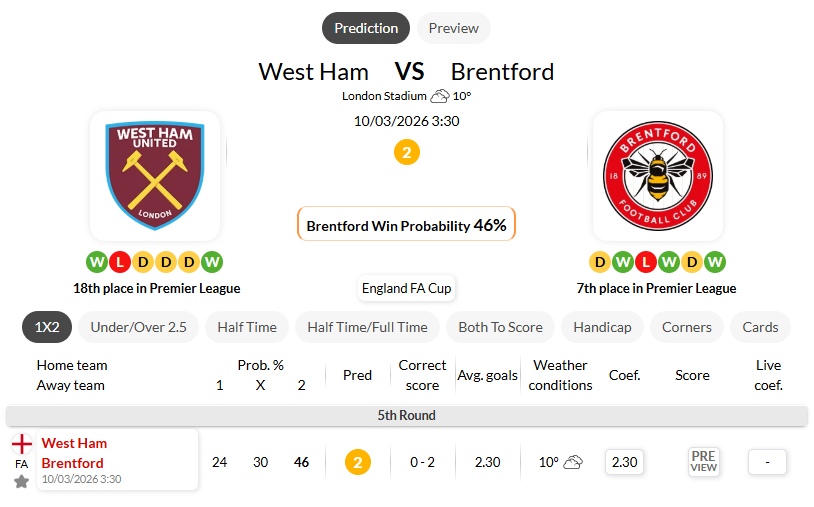Switch to the Half Time/Full Time tab
The height and width of the screenshot is (507, 814).
(x=367, y=327)
